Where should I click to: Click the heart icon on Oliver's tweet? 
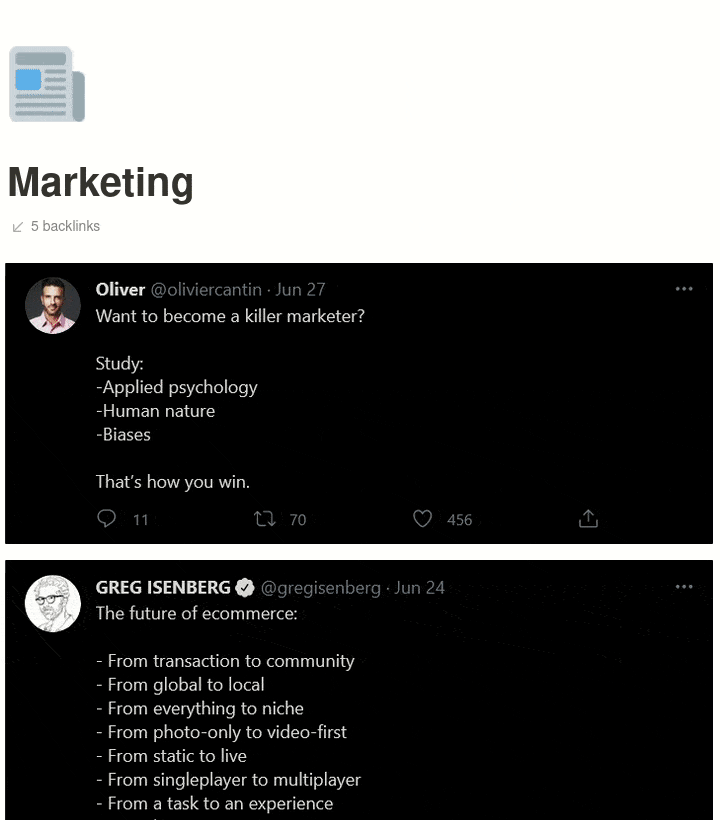[422, 519]
